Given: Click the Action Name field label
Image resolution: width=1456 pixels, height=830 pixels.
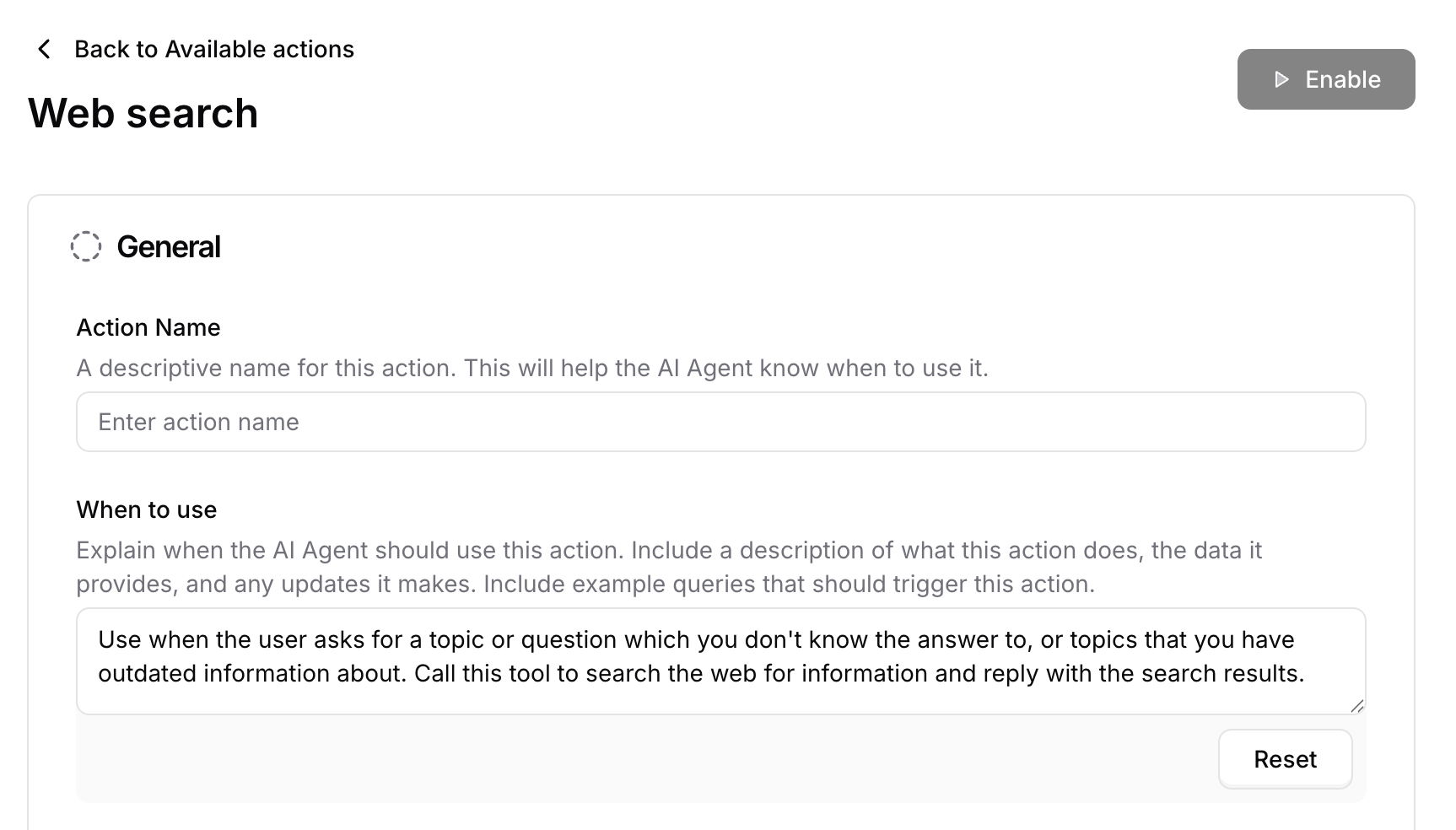Looking at the screenshot, I should pos(148,327).
